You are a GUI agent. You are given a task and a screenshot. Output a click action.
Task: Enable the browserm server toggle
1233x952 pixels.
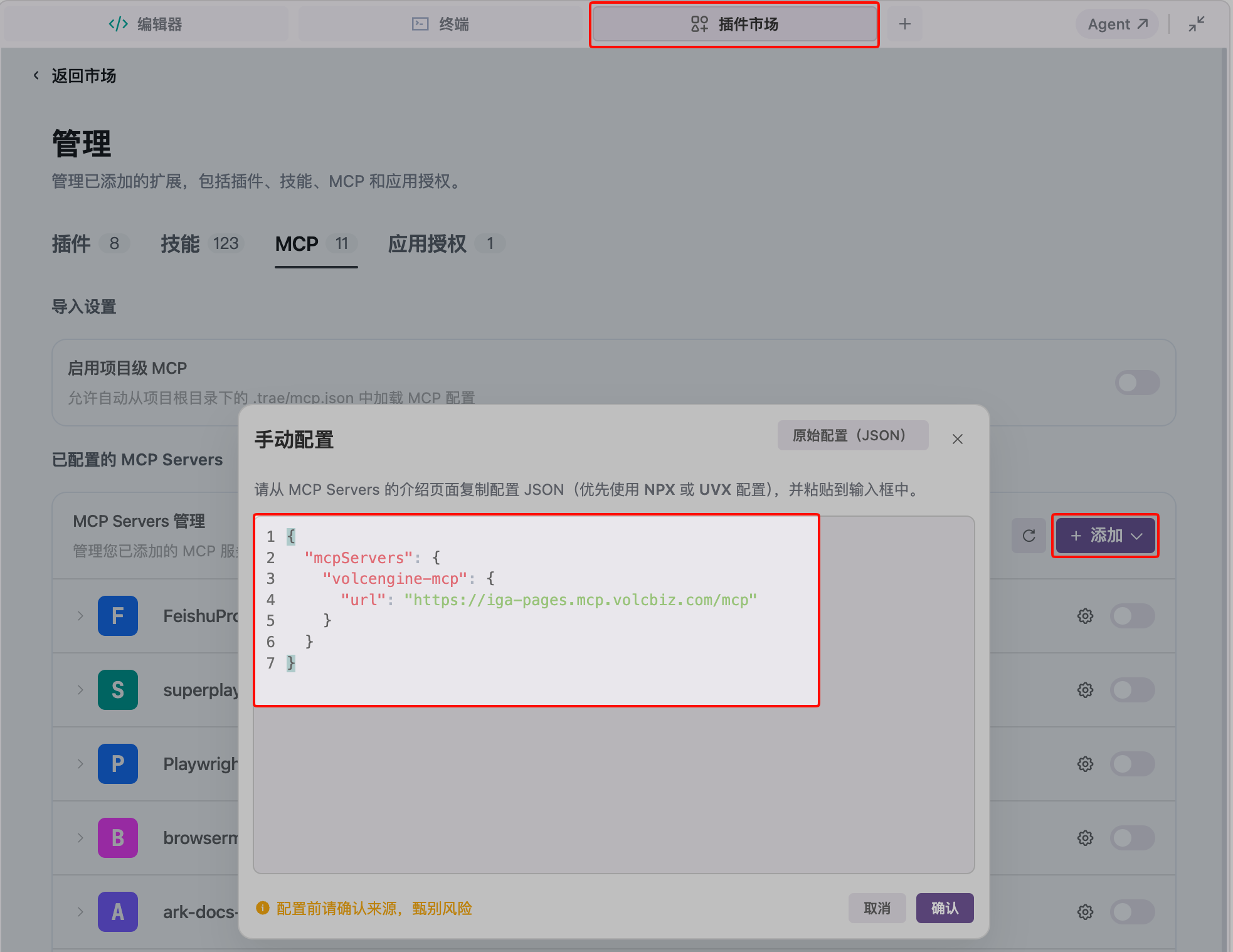1132,838
